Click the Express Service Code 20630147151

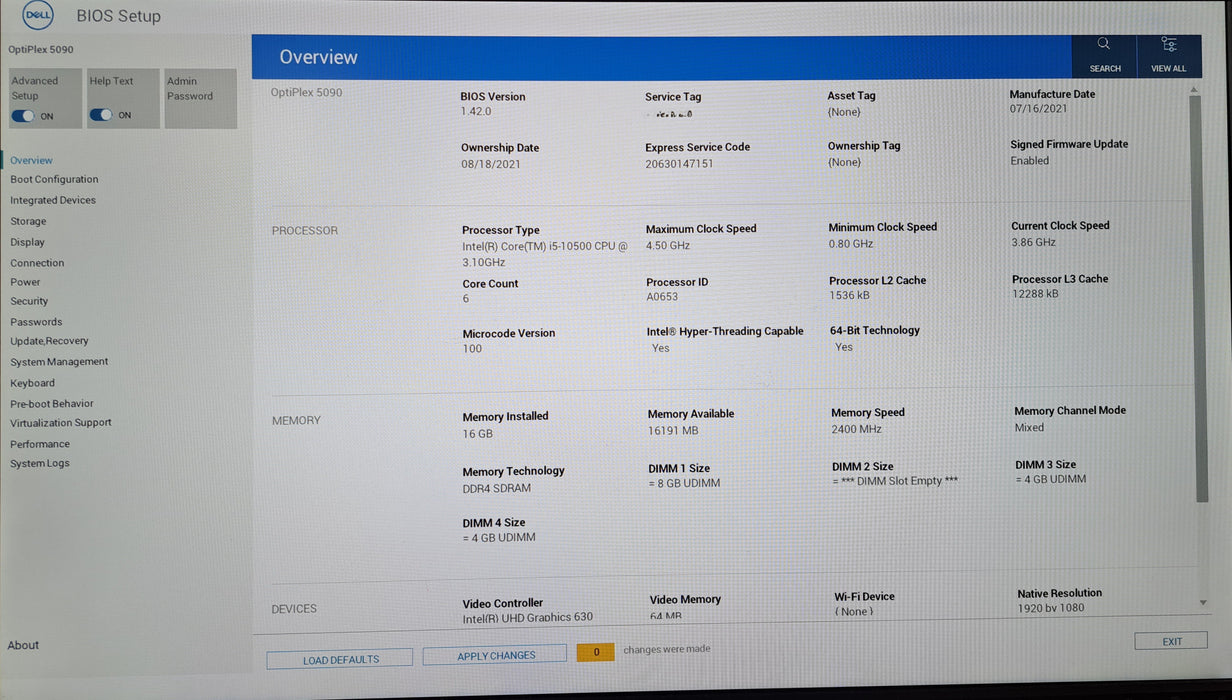(679, 163)
